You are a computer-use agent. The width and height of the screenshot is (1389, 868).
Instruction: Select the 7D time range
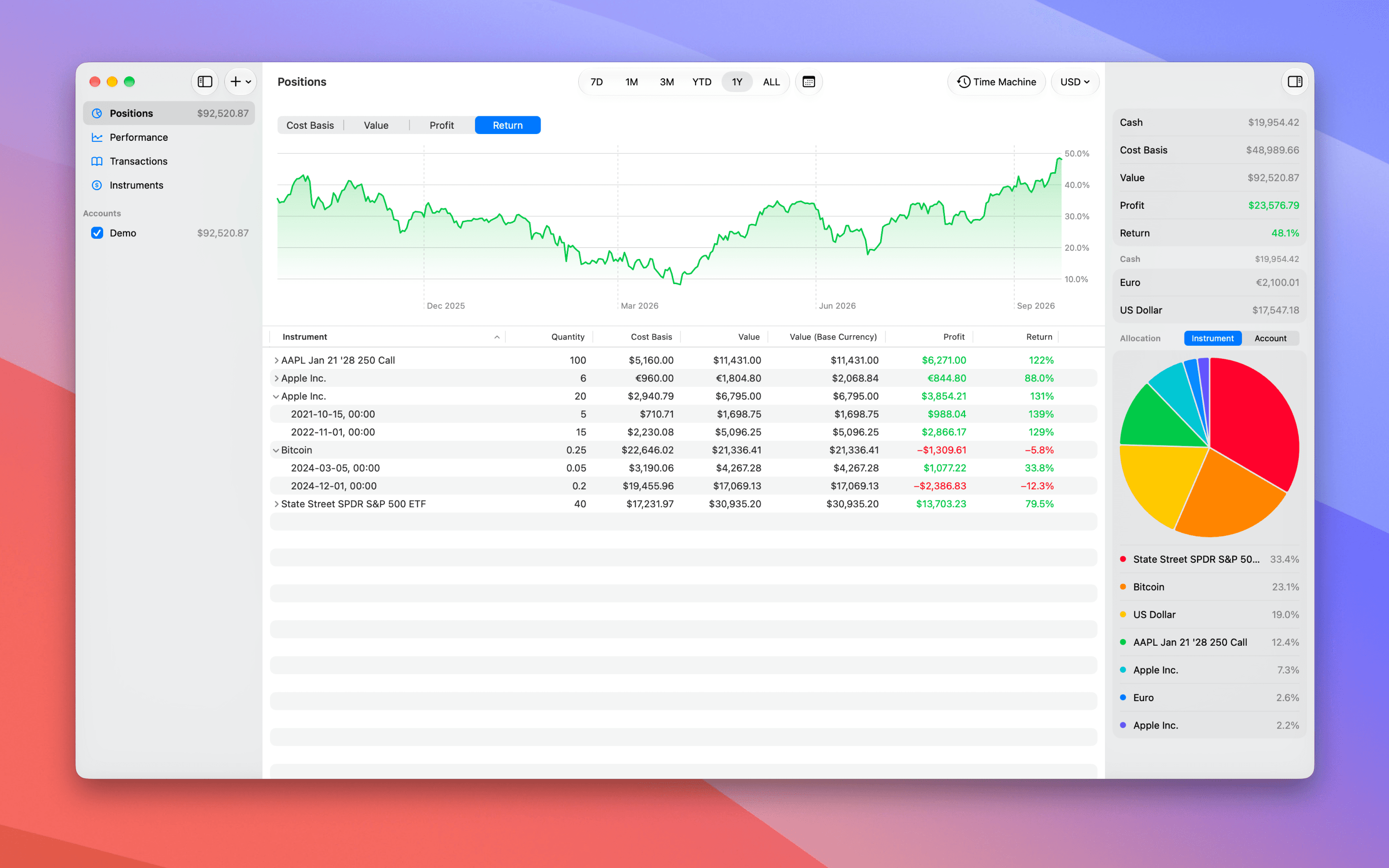pyautogui.click(x=596, y=81)
